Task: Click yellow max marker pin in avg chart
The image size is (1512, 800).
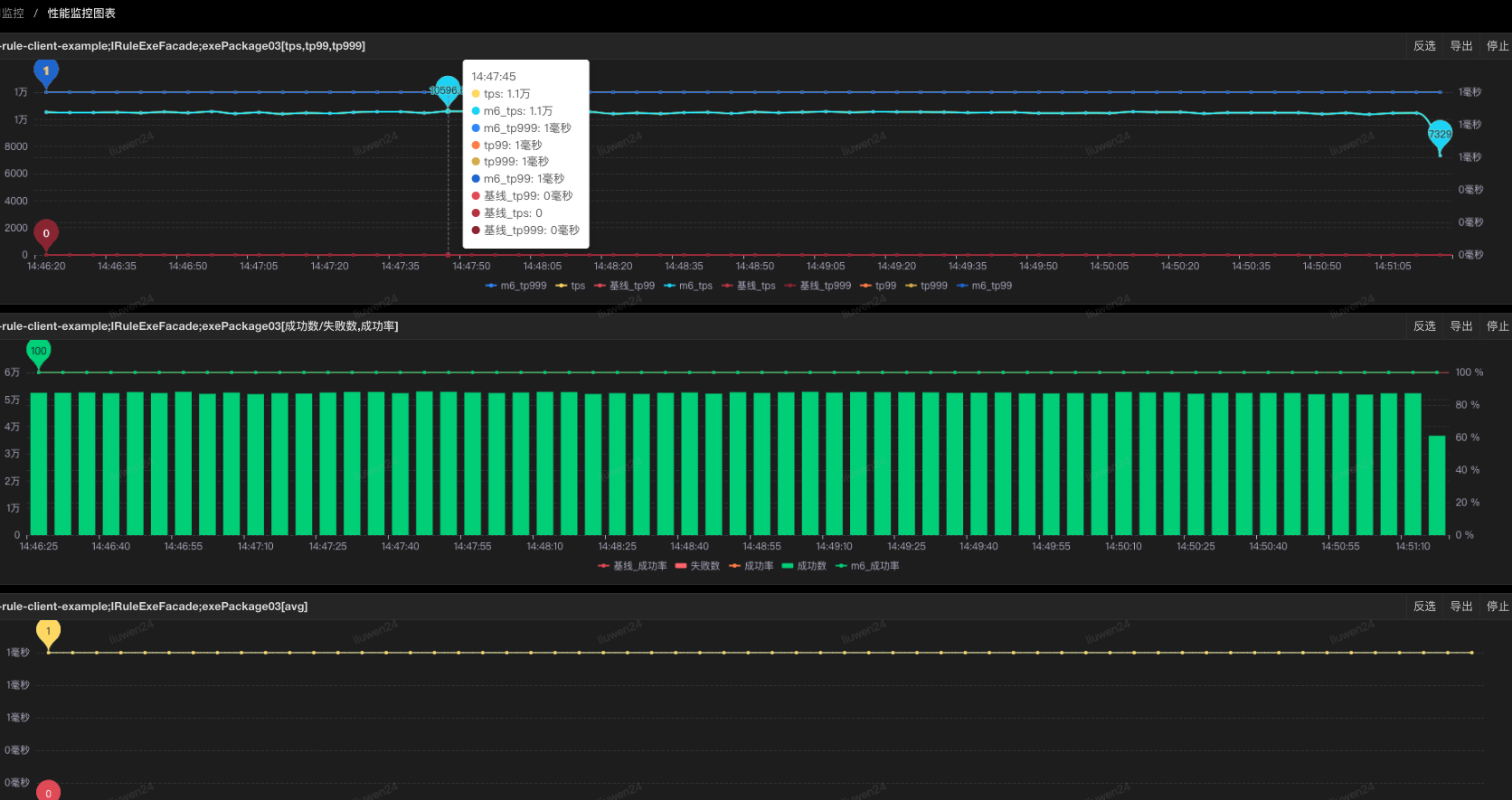Action: (48, 631)
